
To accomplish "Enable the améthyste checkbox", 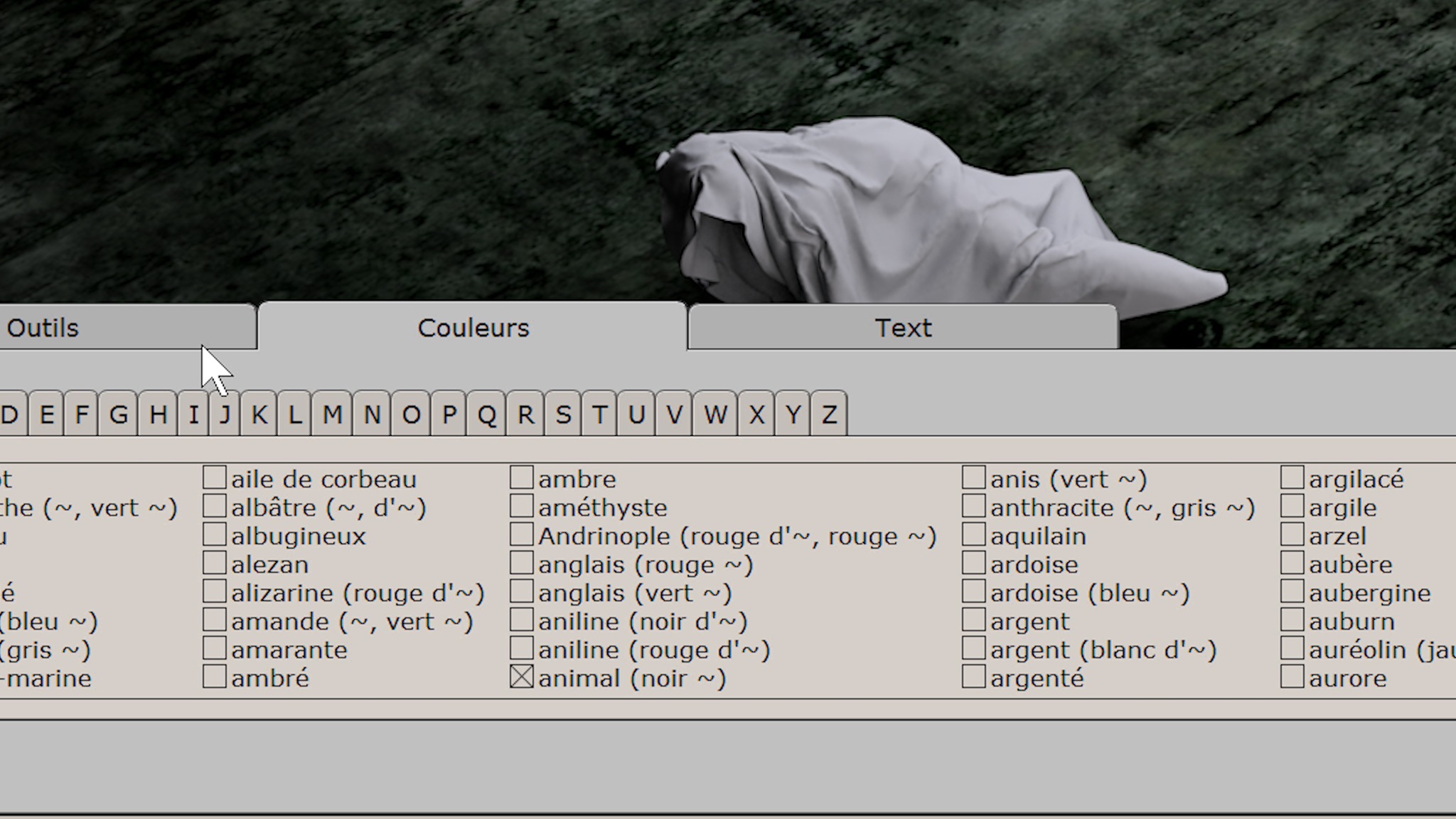I will coord(522,507).
